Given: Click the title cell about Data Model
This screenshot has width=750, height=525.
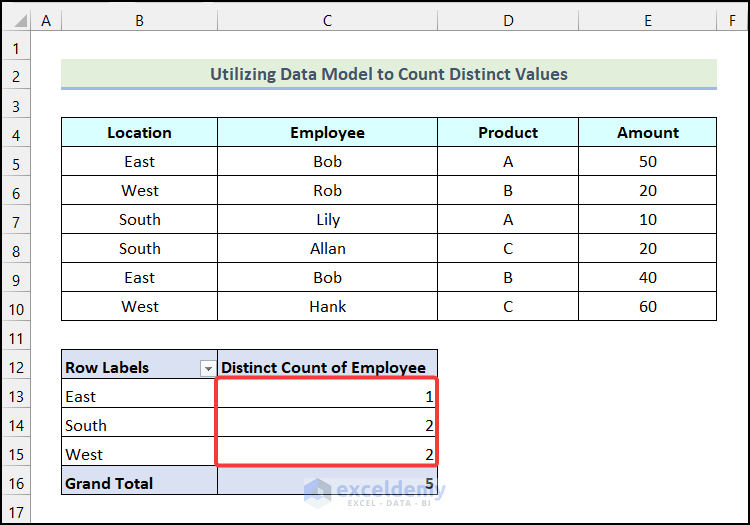Looking at the screenshot, I should pos(388,74).
